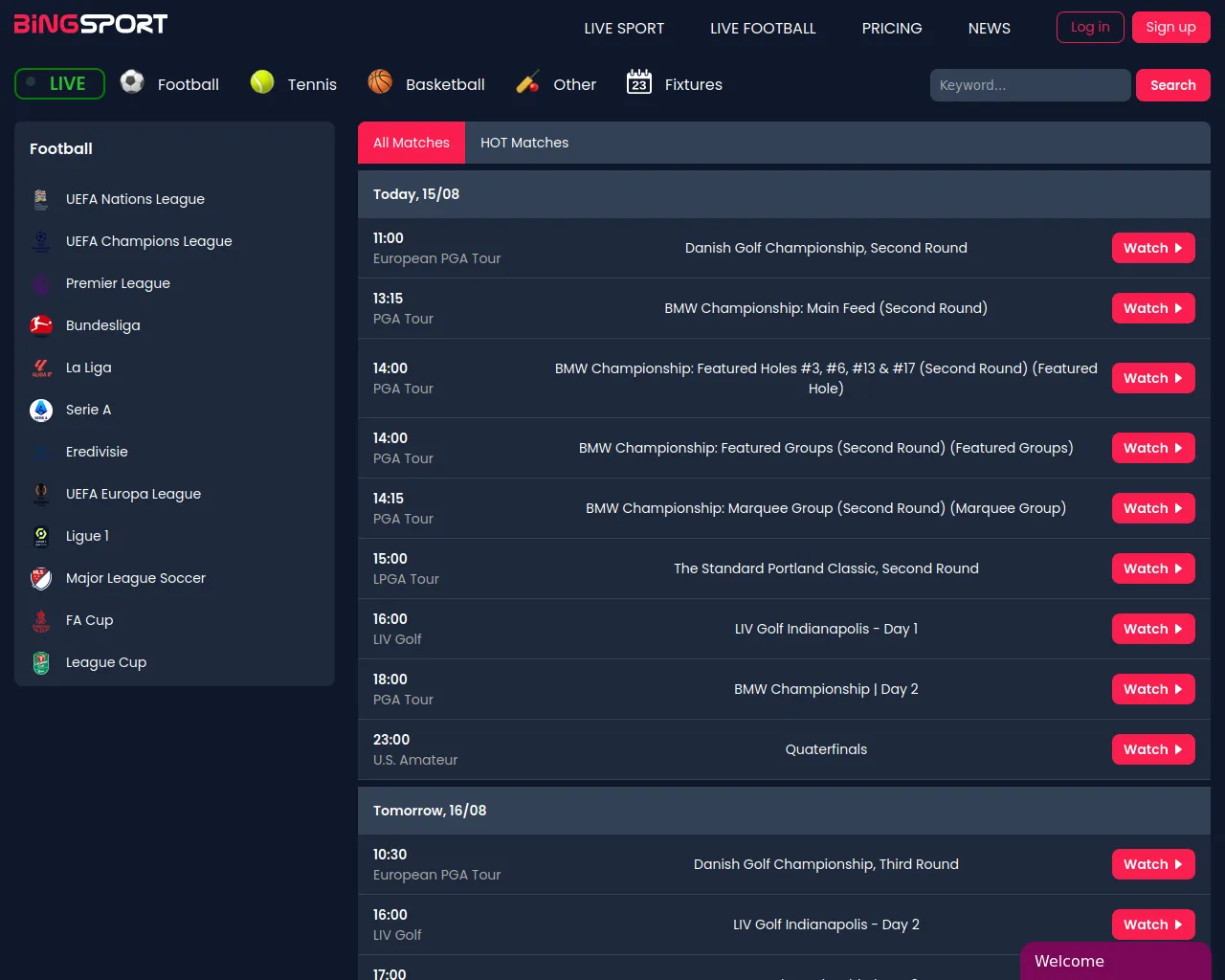The height and width of the screenshot is (980, 1225).
Task: Select League Cup in sidebar
Action: point(105,662)
